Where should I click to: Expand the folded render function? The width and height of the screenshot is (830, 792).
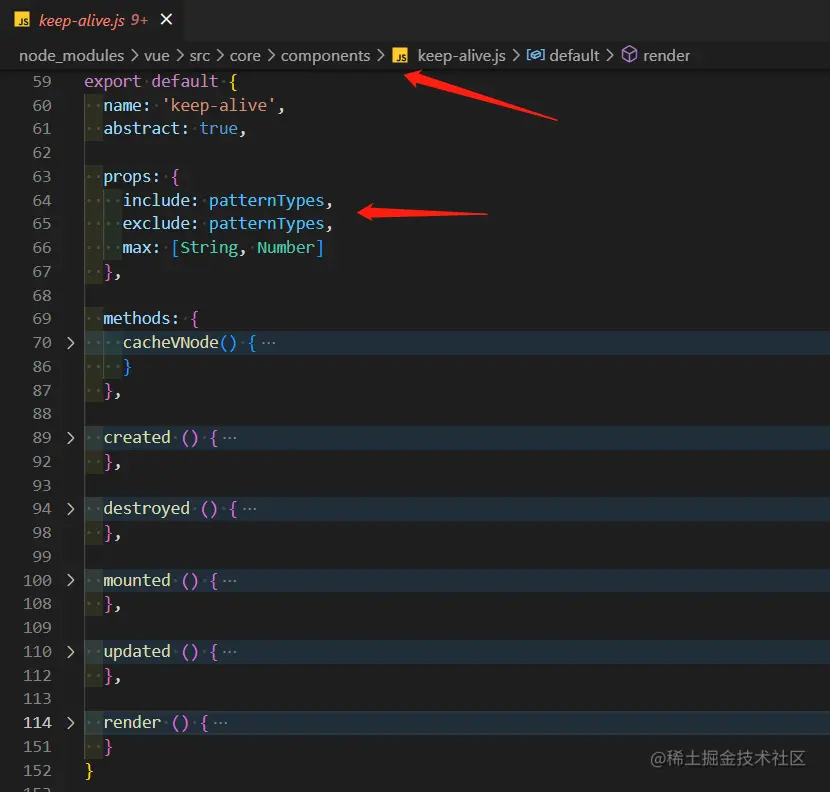click(70, 723)
